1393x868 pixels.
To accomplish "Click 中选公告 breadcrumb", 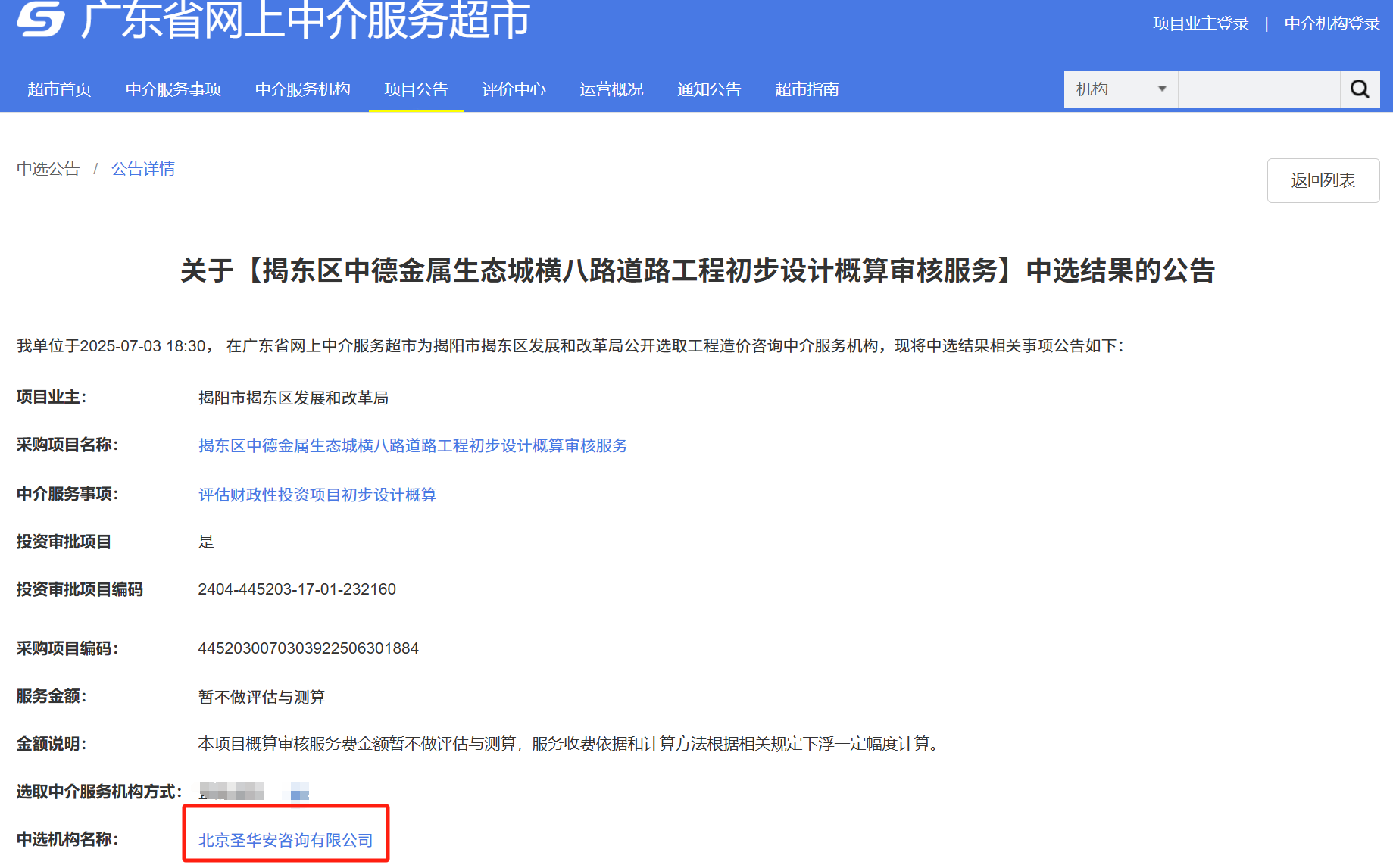I will click(x=48, y=169).
